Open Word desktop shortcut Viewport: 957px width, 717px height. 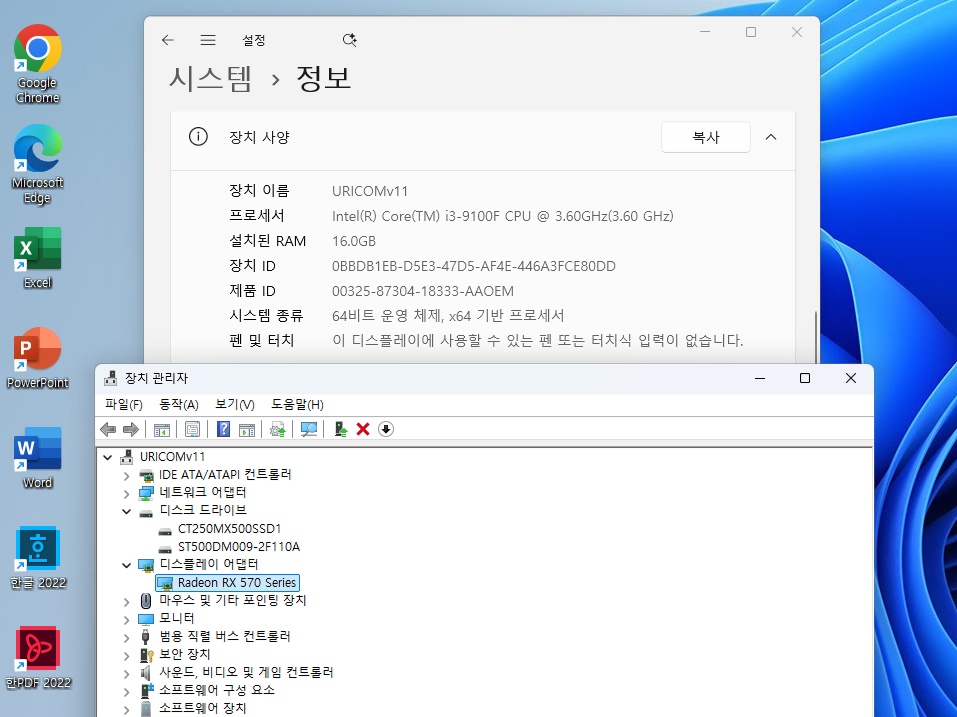[37, 458]
